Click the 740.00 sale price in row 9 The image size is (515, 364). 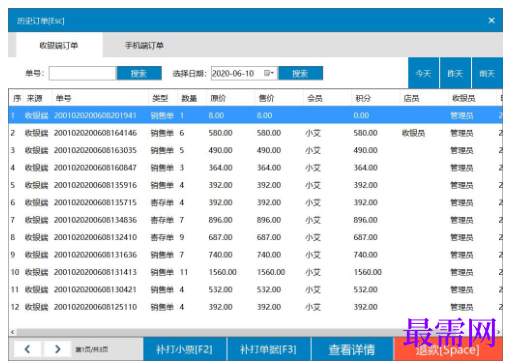pyautogui.click(x=269, y=255)
